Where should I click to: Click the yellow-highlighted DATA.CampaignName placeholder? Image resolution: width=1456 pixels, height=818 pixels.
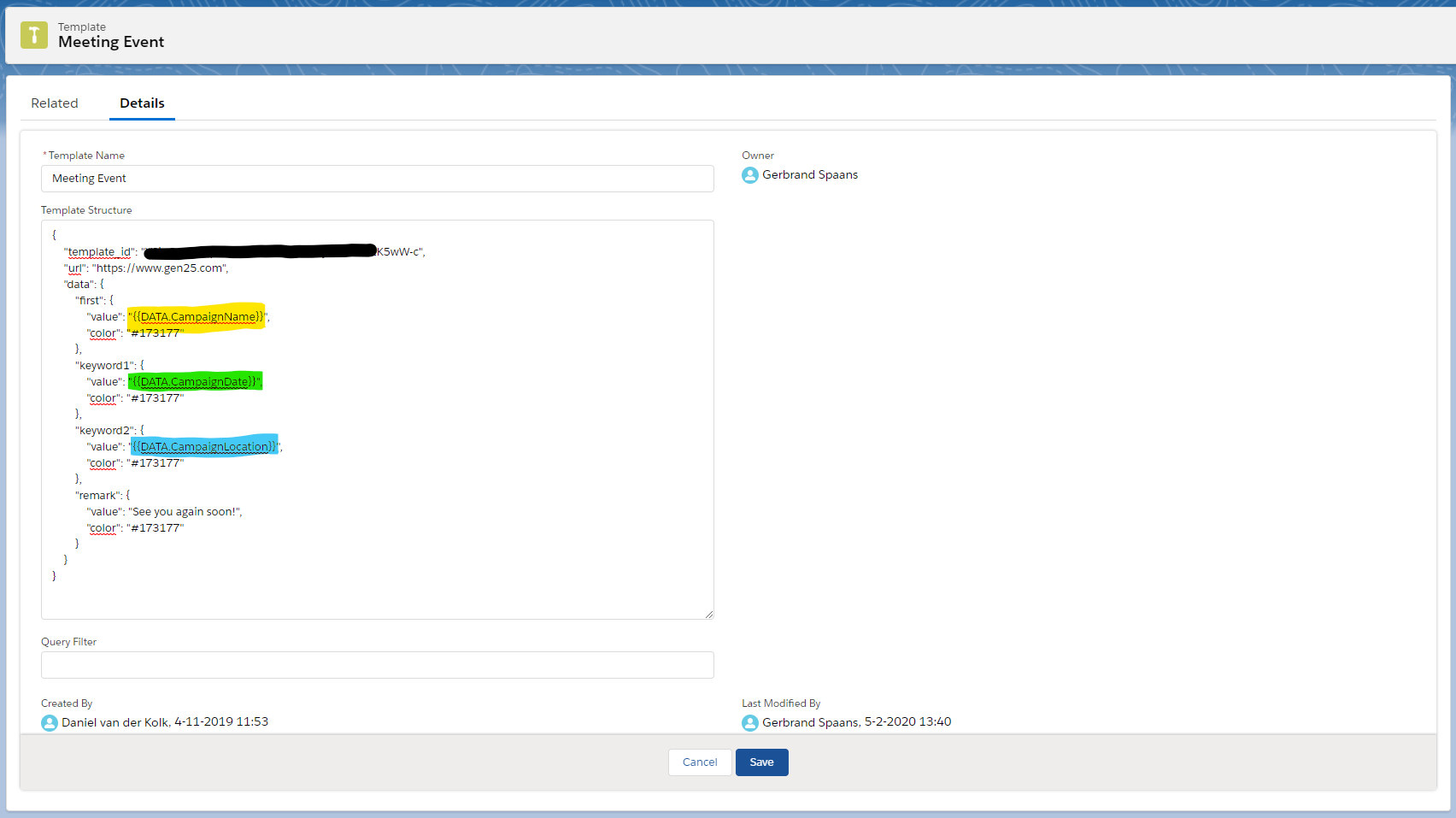(x=197, y=317)
